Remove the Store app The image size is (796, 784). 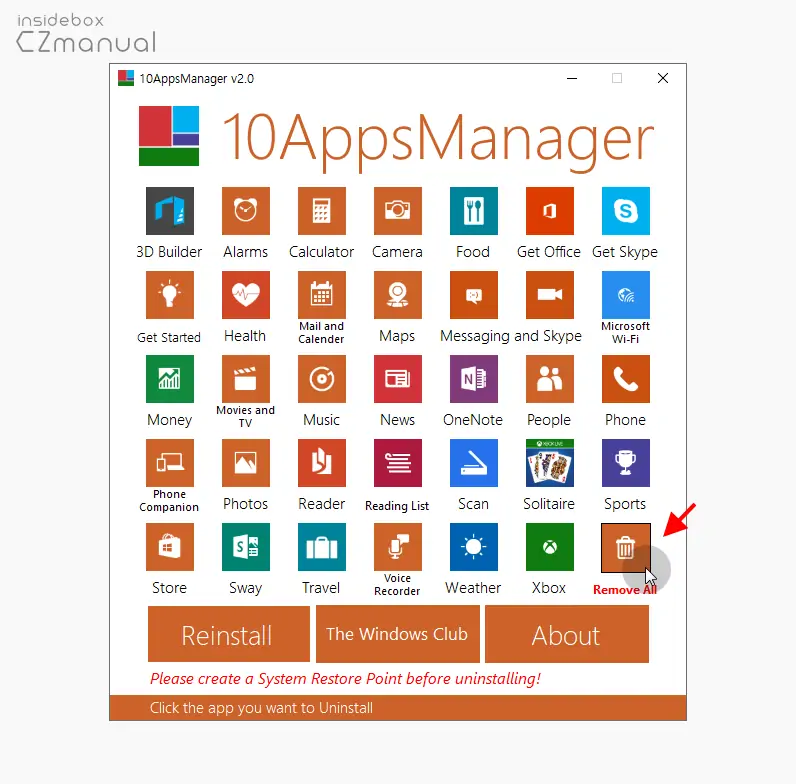click(x=170, y=547)
